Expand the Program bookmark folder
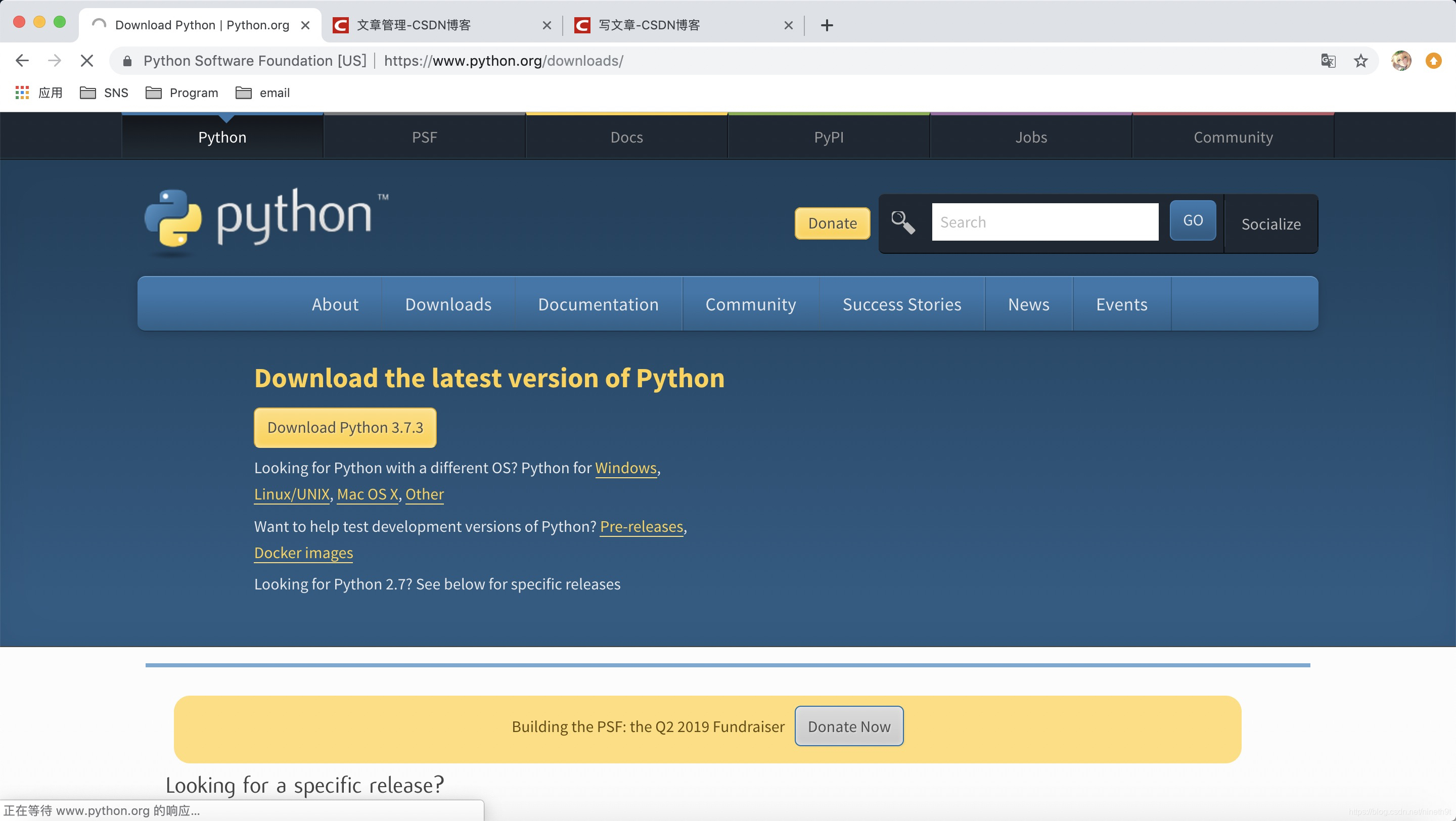1456x821 pixels. (182, 93)
